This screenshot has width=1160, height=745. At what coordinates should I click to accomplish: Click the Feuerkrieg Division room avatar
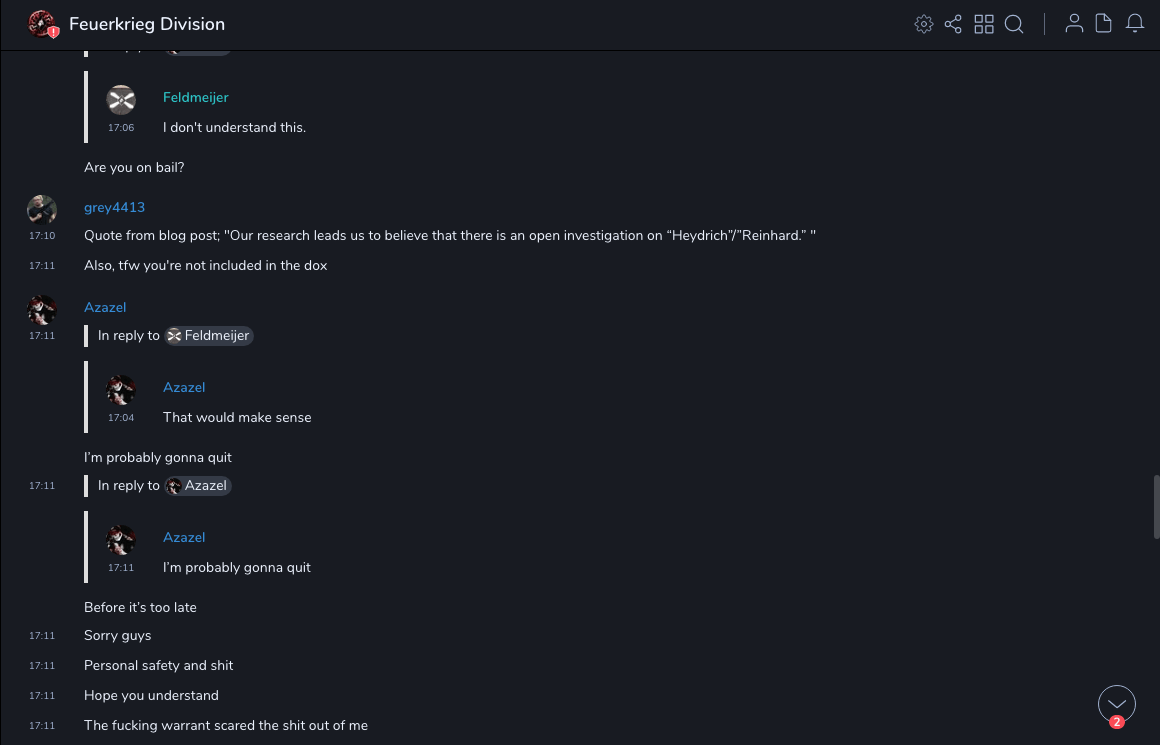41,24
